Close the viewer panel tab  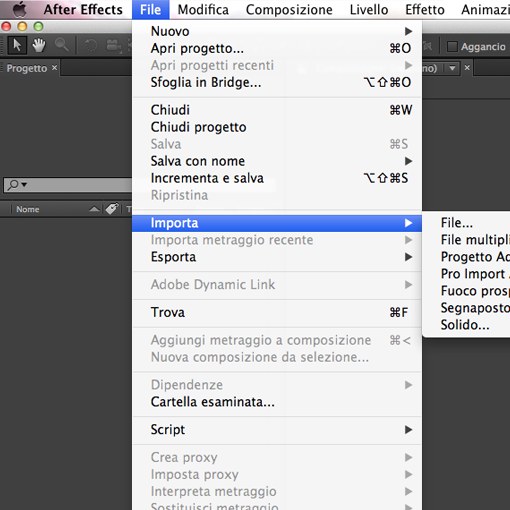467,68
